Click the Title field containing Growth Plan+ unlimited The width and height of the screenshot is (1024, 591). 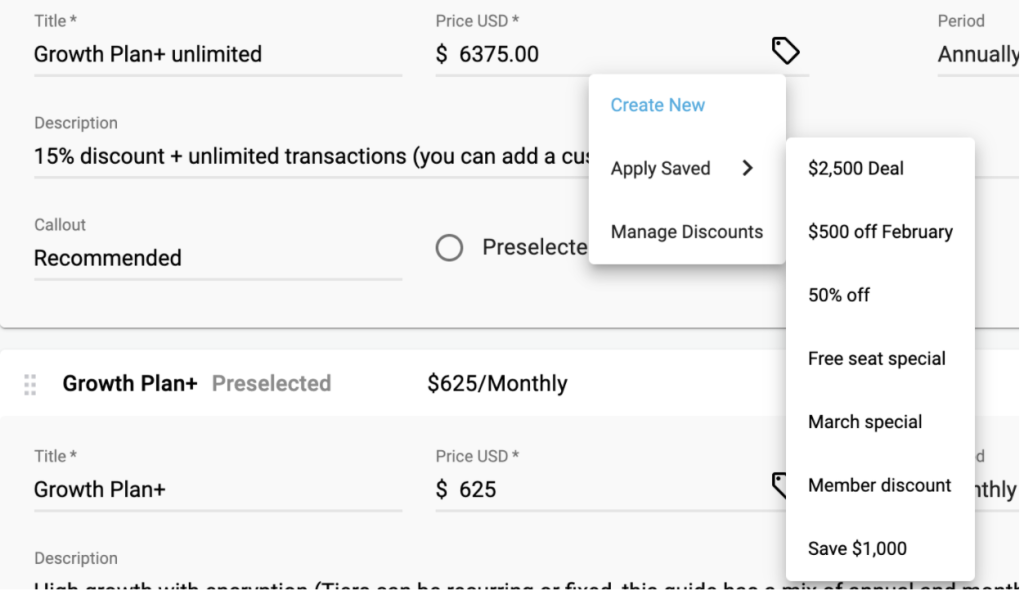(218, 54)
